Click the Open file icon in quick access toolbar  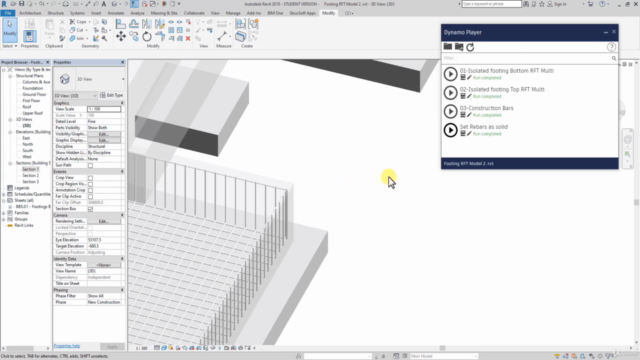pyautogui.click(x=13, y=4)
